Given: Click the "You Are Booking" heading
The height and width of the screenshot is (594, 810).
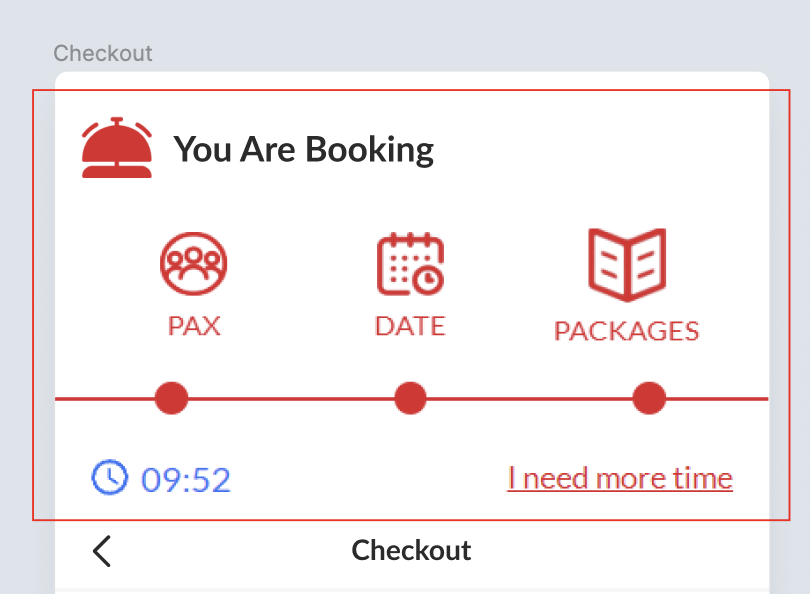Looking at the screenshot, I should point(304,150).
